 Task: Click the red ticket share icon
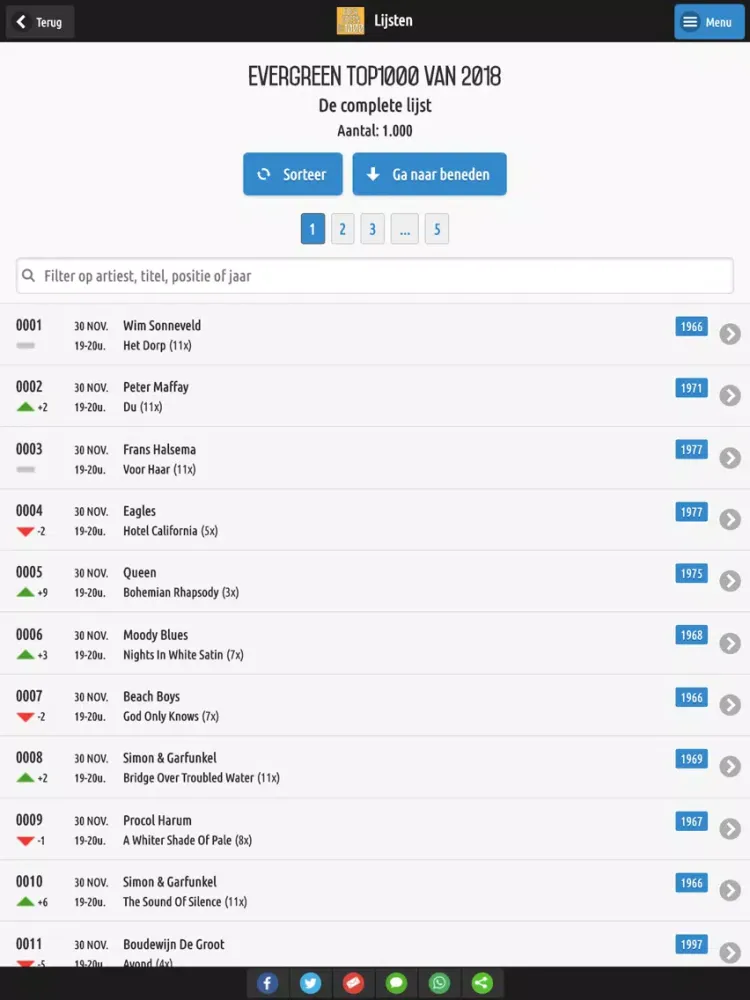(353, 983)
